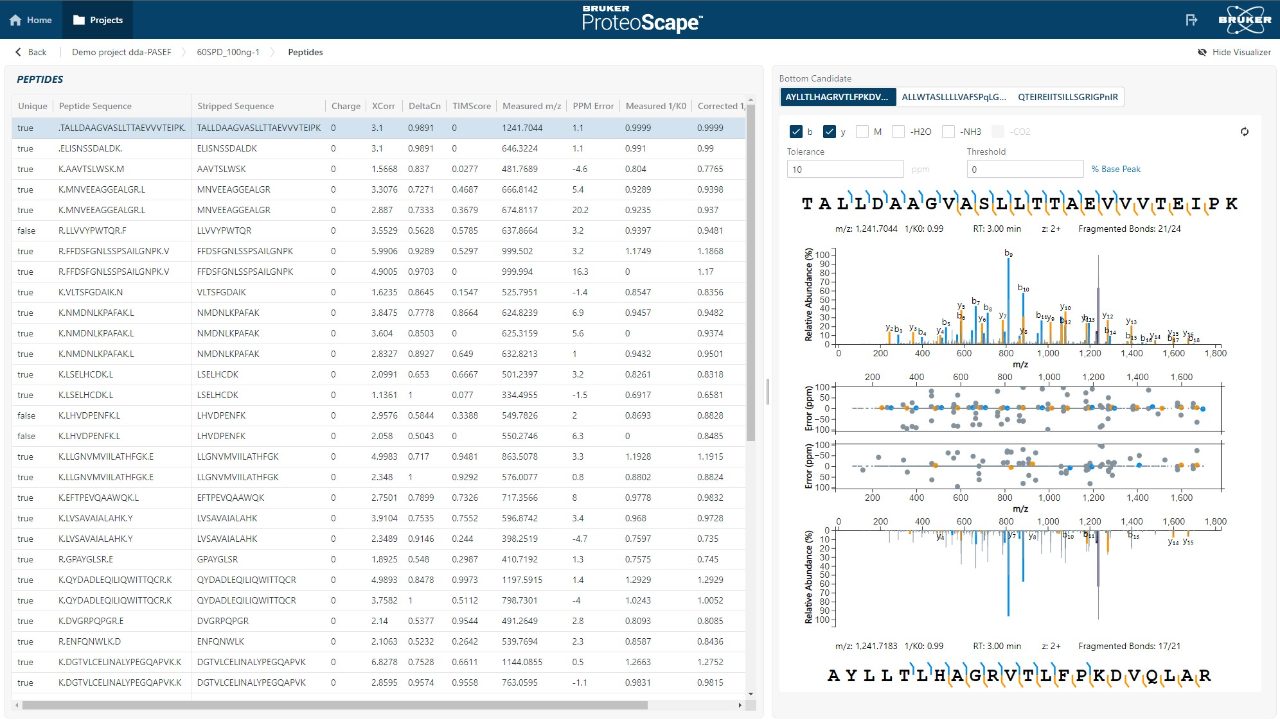Click the horizontal scrollbar of the peptide table
Viewport: 1280px width, 721px height.
[335, 705]
